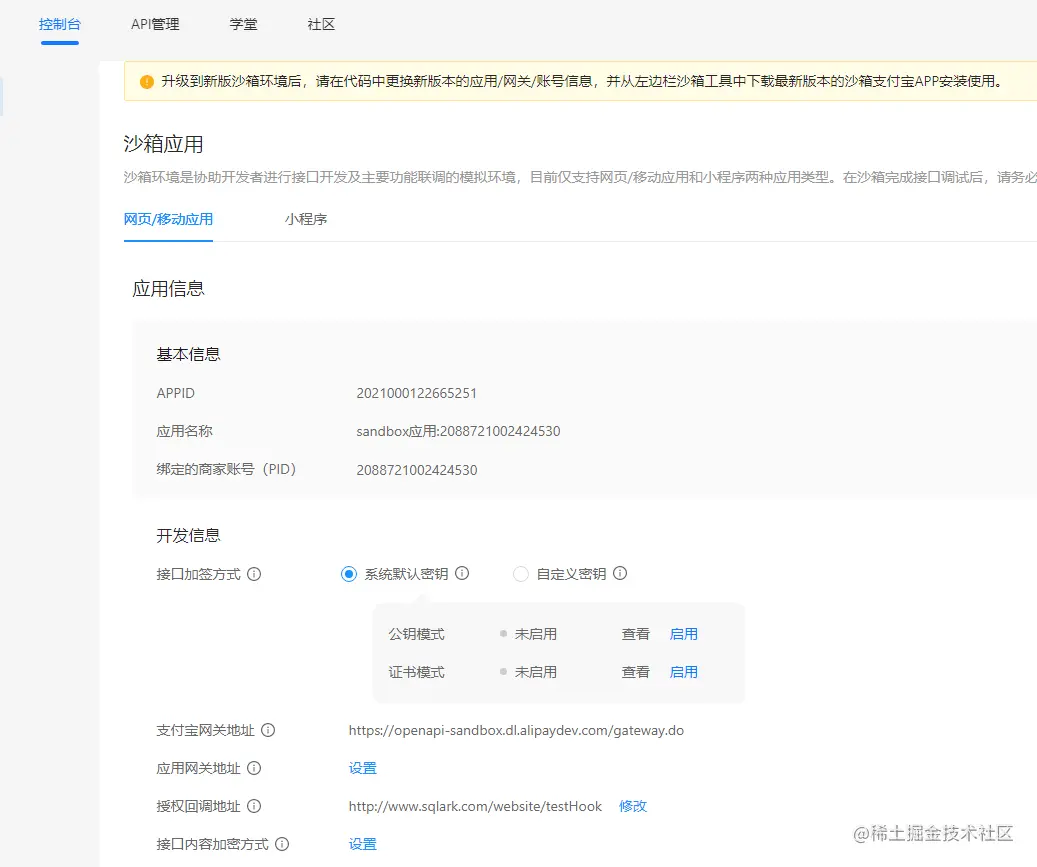Click info icon beside 接口加签方式
The width and height of the screenshot is (1037, 867).
(x=254, y=574)
